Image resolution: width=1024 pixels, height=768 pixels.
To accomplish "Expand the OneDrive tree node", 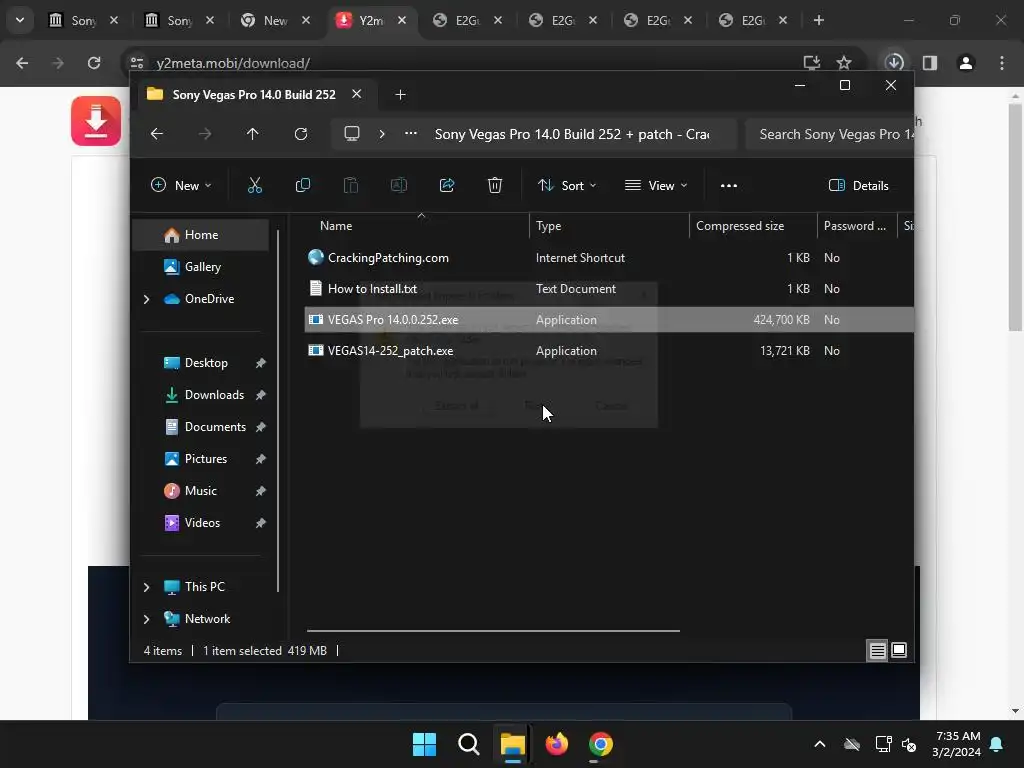I will tap(146, 299).
